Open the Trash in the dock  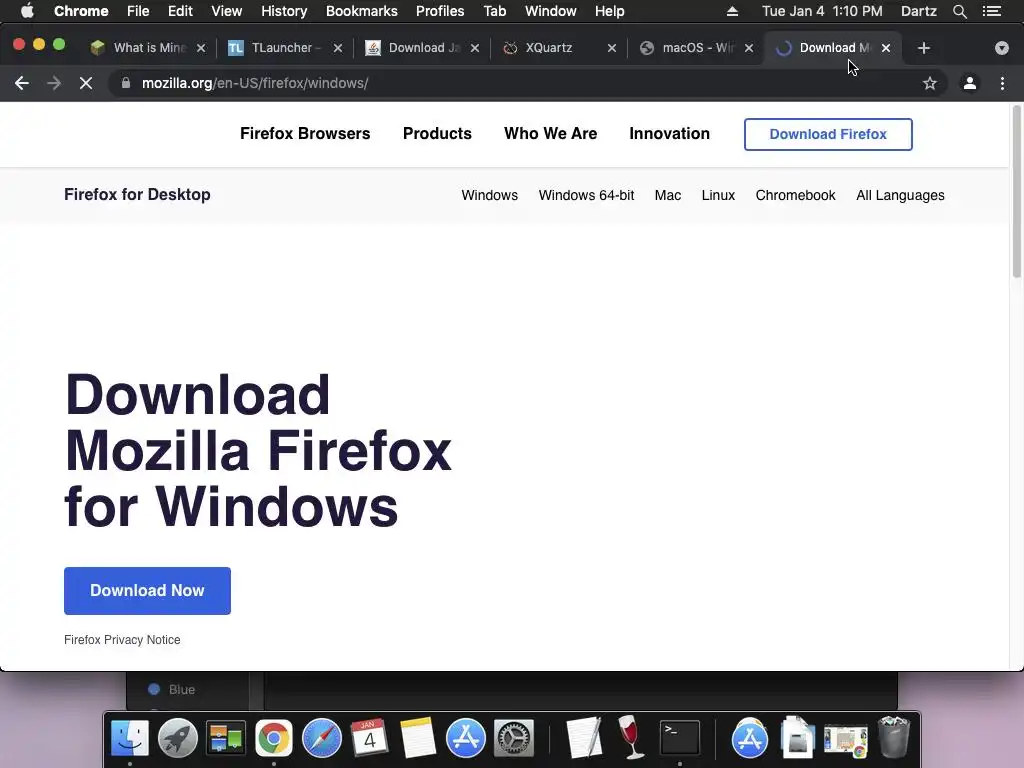tap(894, 737)
